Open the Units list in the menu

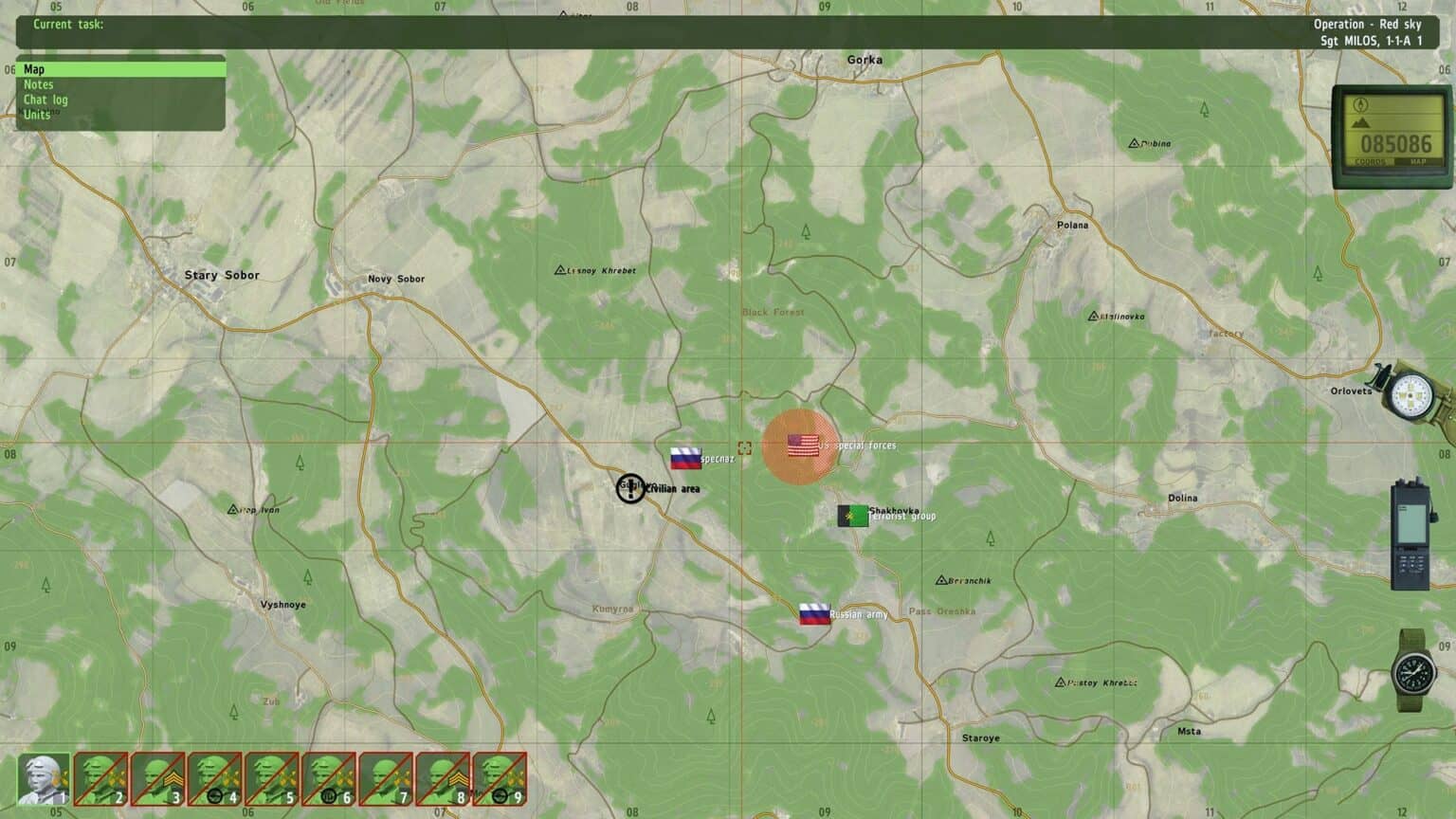[37, 115]
